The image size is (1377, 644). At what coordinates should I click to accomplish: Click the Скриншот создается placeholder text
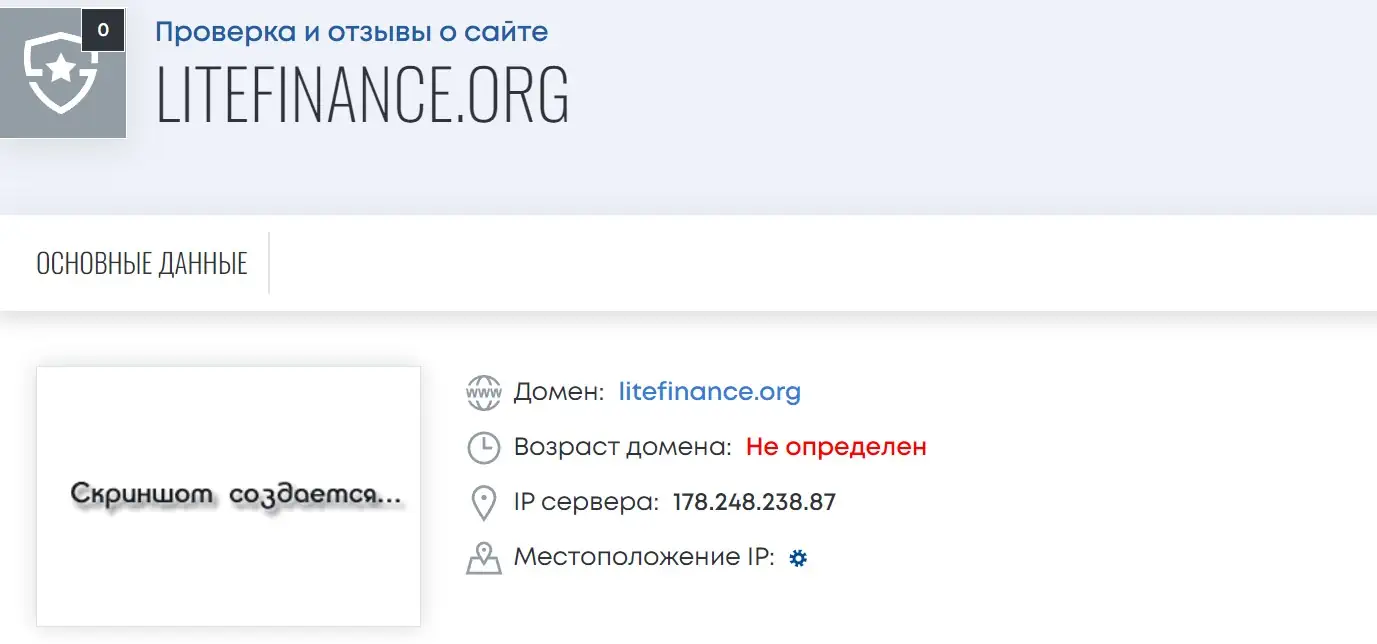237,495
